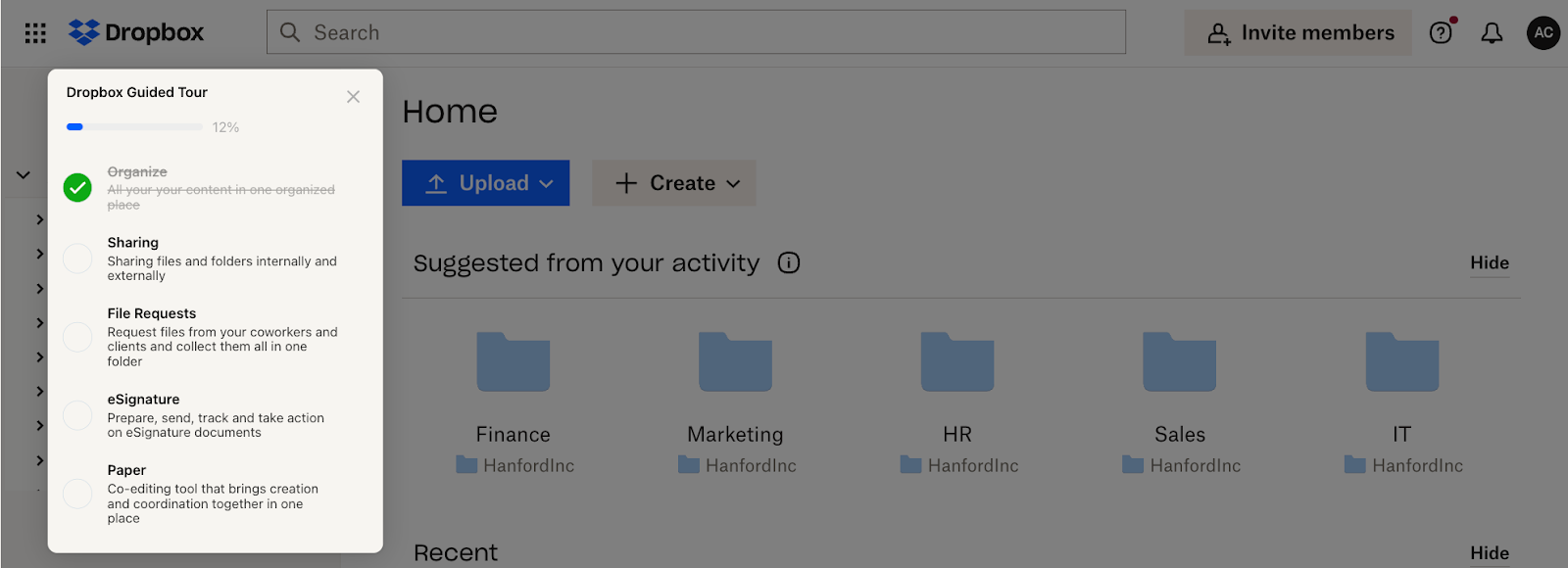Open the HR folder icon
The height and width of the screenshot is (568, 1568).
click(x=957, y=361)
